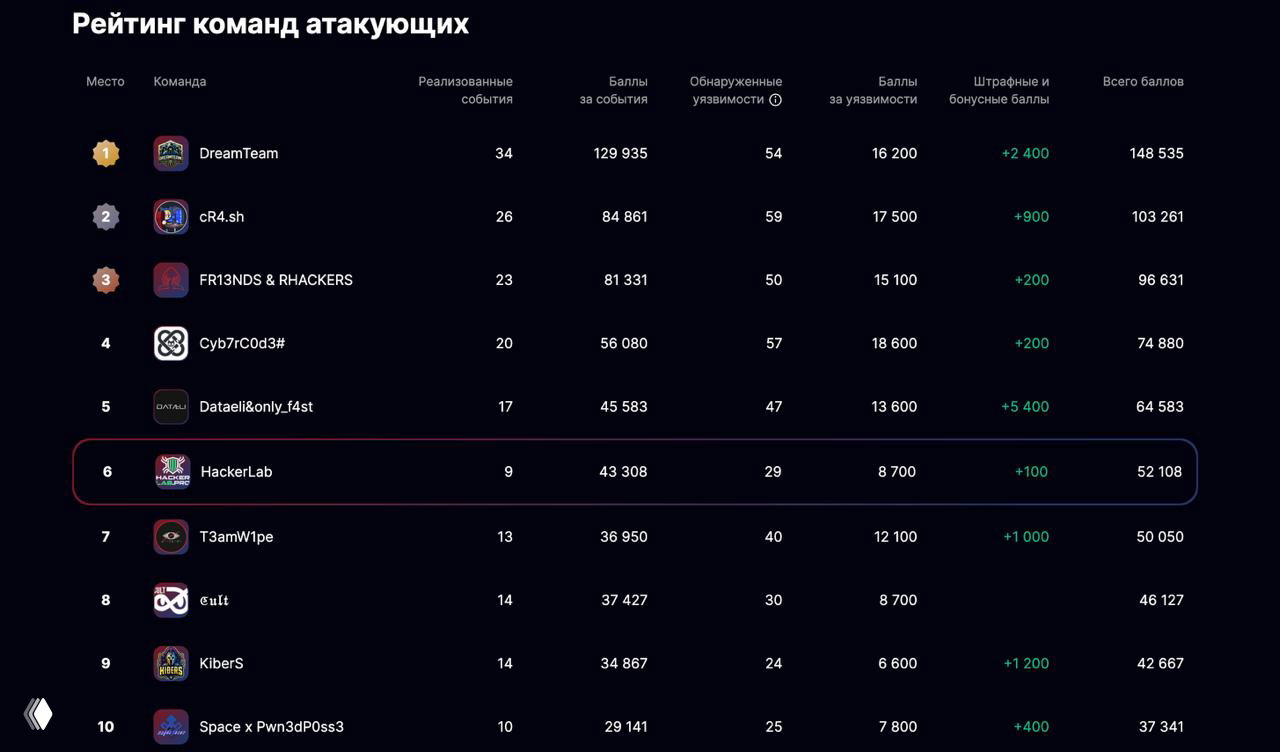Click HackerLab bonus value +100
This screenshot has width=1280, height=752.
[1031, 472]
